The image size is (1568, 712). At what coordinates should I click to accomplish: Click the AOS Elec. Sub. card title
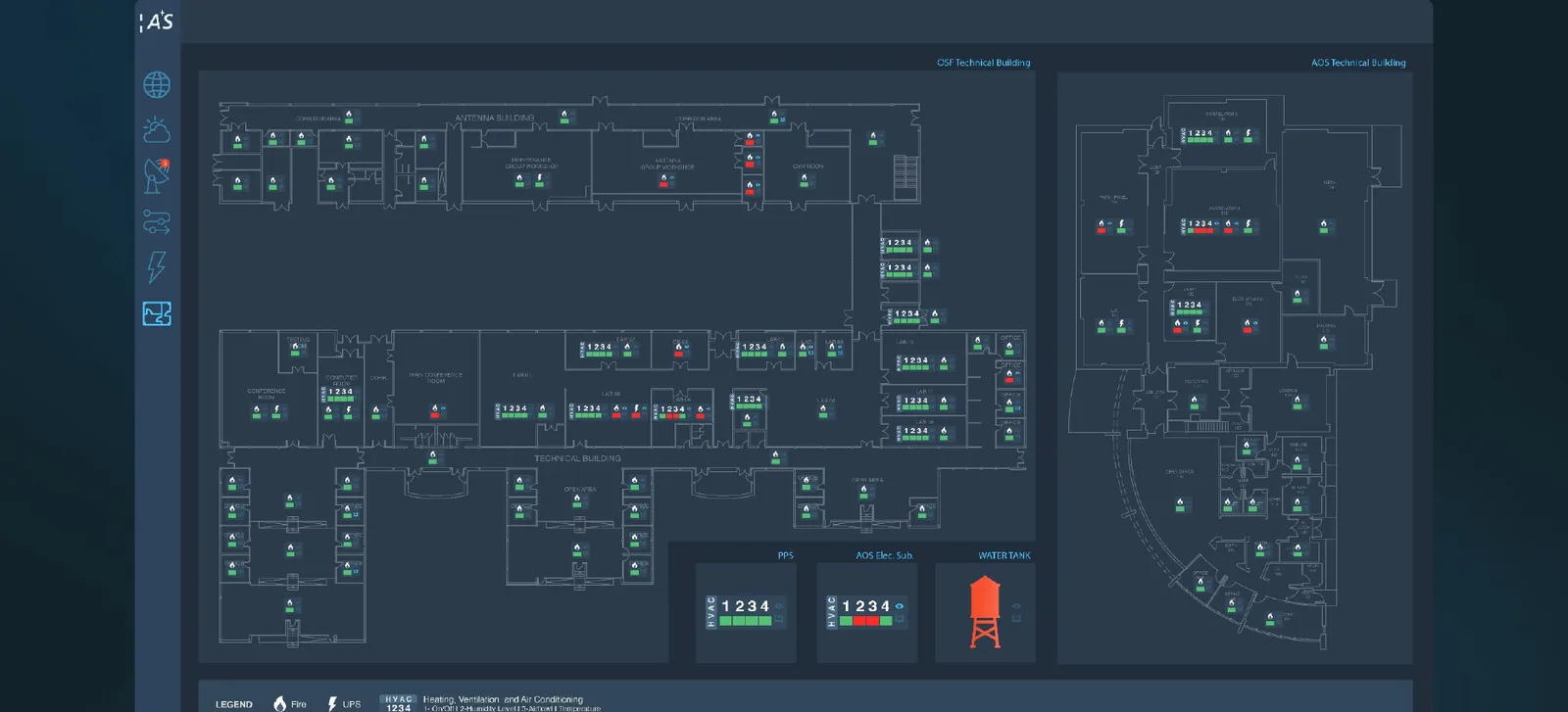884,555
